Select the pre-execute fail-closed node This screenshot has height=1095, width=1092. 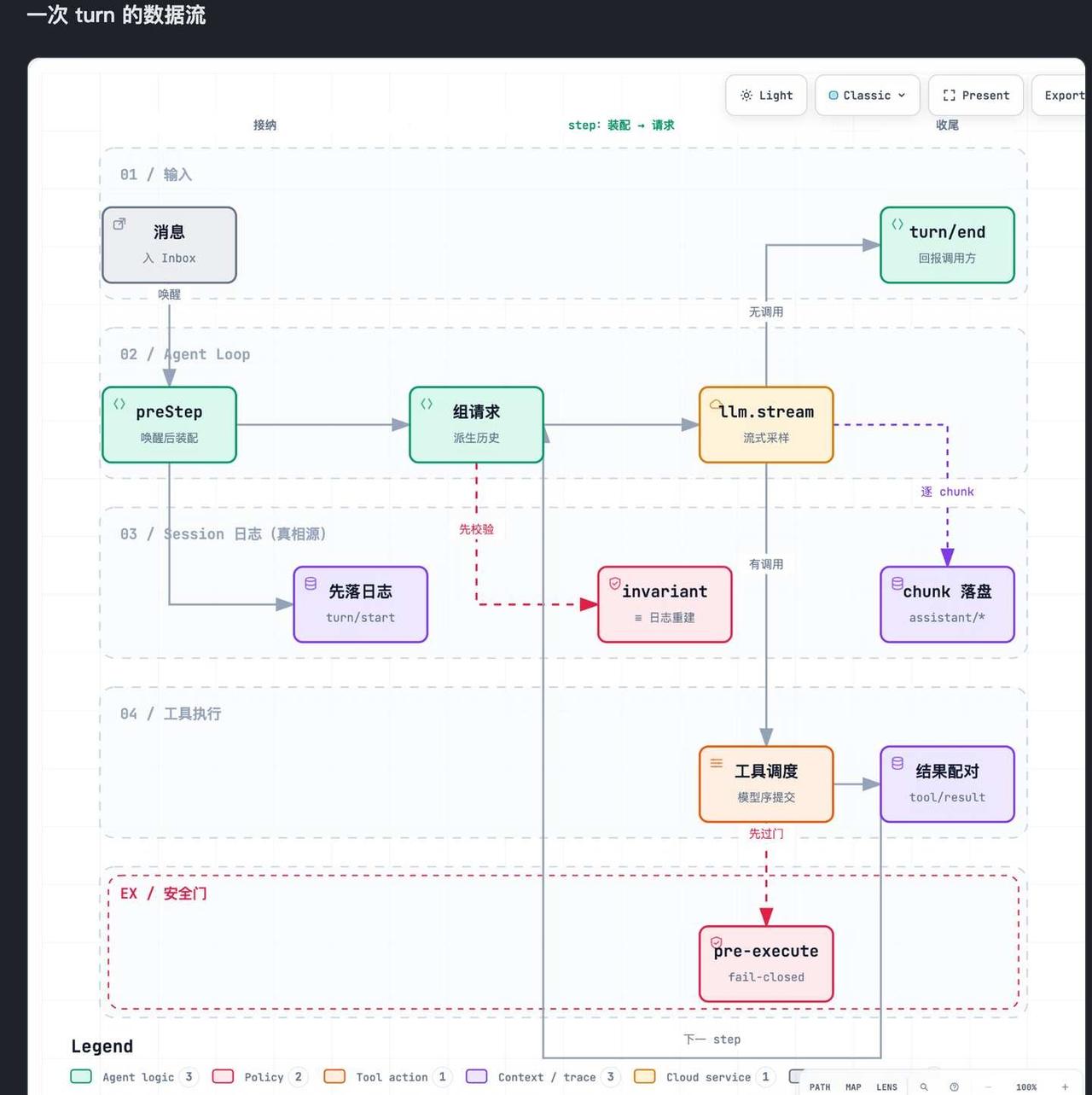coord(766,964)
